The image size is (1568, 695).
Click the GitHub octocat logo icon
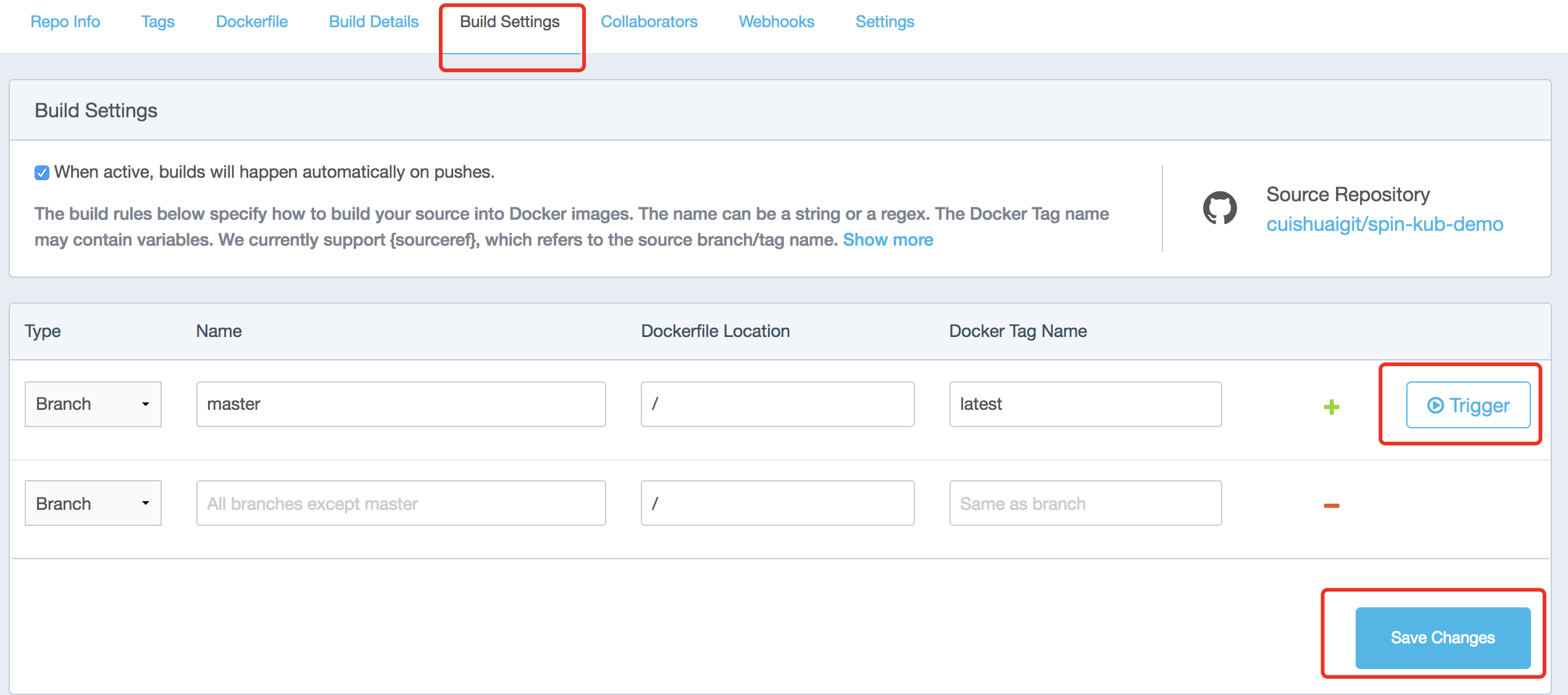click(1220, 208)
